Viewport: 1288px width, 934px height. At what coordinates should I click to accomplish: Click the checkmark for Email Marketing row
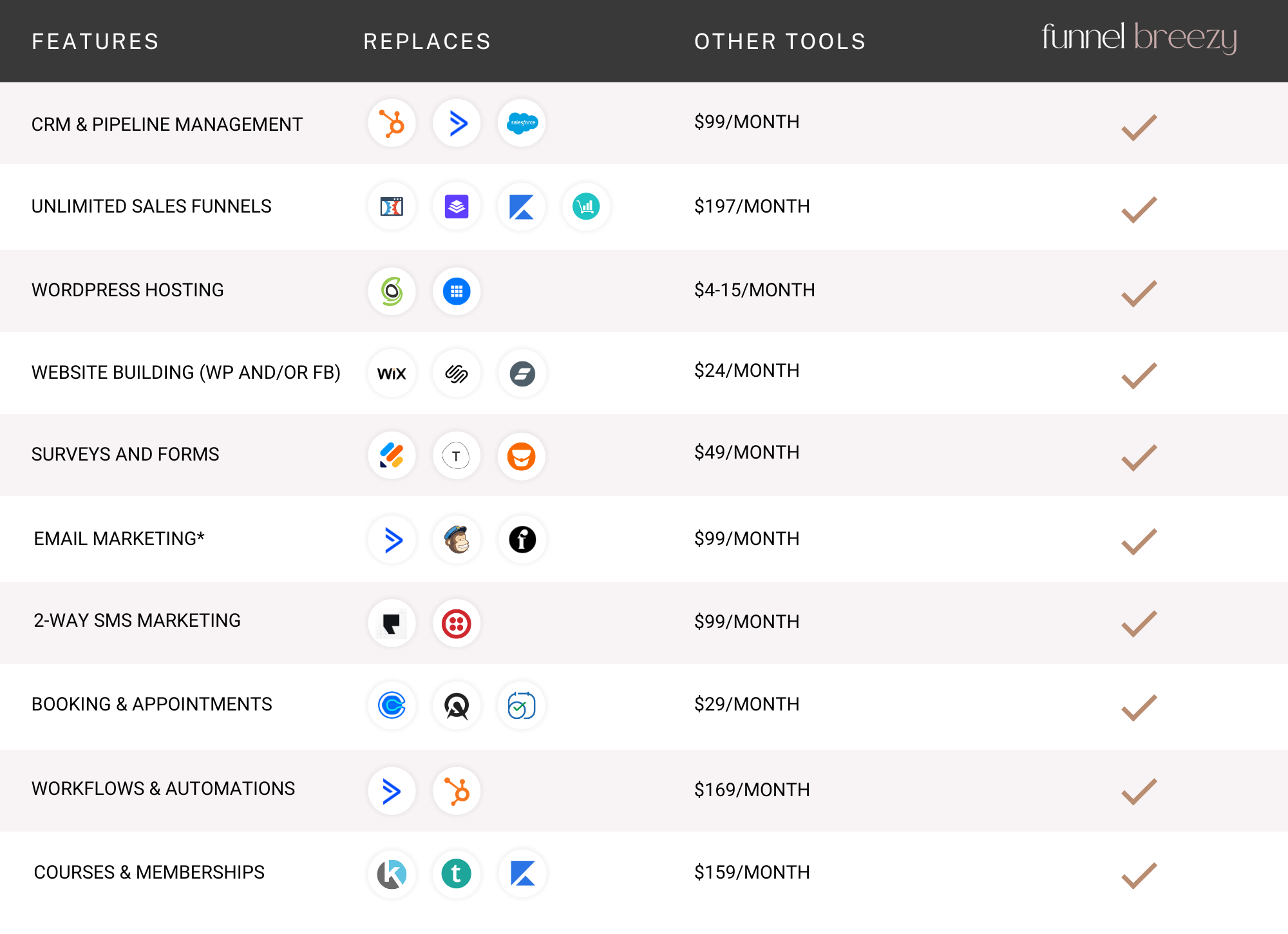1139,541
